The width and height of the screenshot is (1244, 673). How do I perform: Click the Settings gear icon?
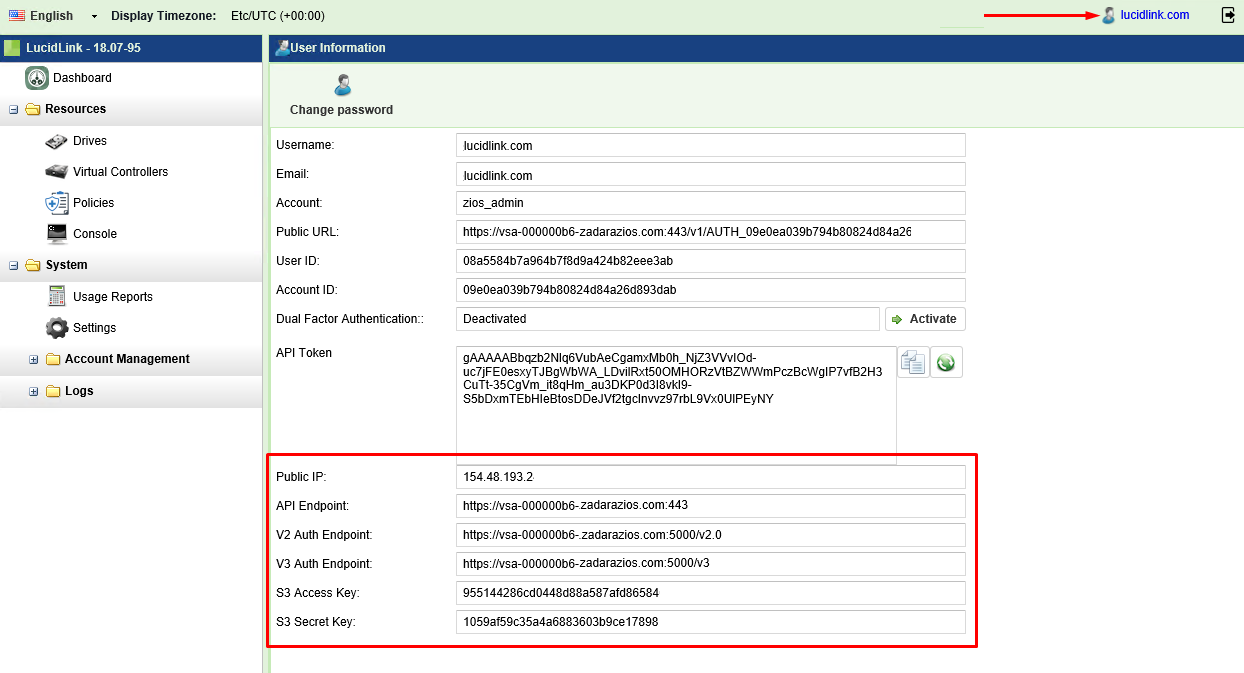coord(57,328)
